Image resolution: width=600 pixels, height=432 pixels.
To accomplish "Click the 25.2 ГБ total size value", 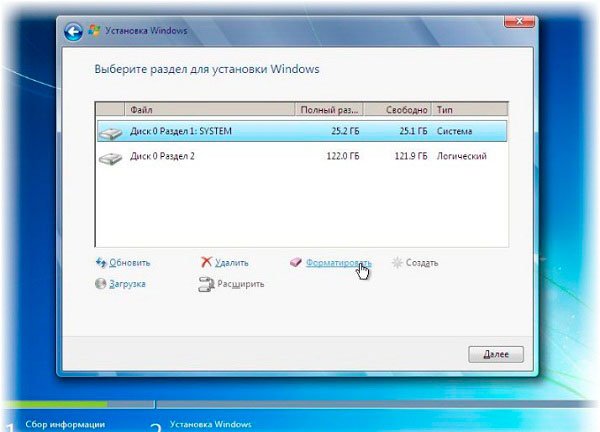I will pyautogui.click(x=345, y=131).
